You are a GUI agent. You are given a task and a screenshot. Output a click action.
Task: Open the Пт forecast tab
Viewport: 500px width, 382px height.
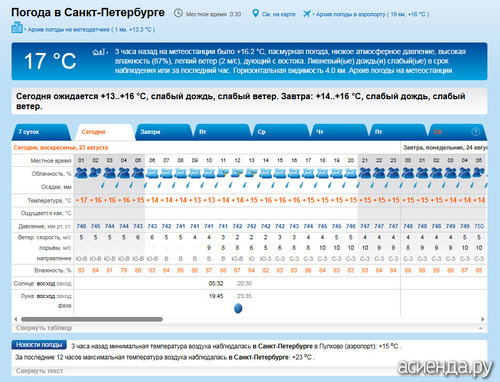coord(397,132)
